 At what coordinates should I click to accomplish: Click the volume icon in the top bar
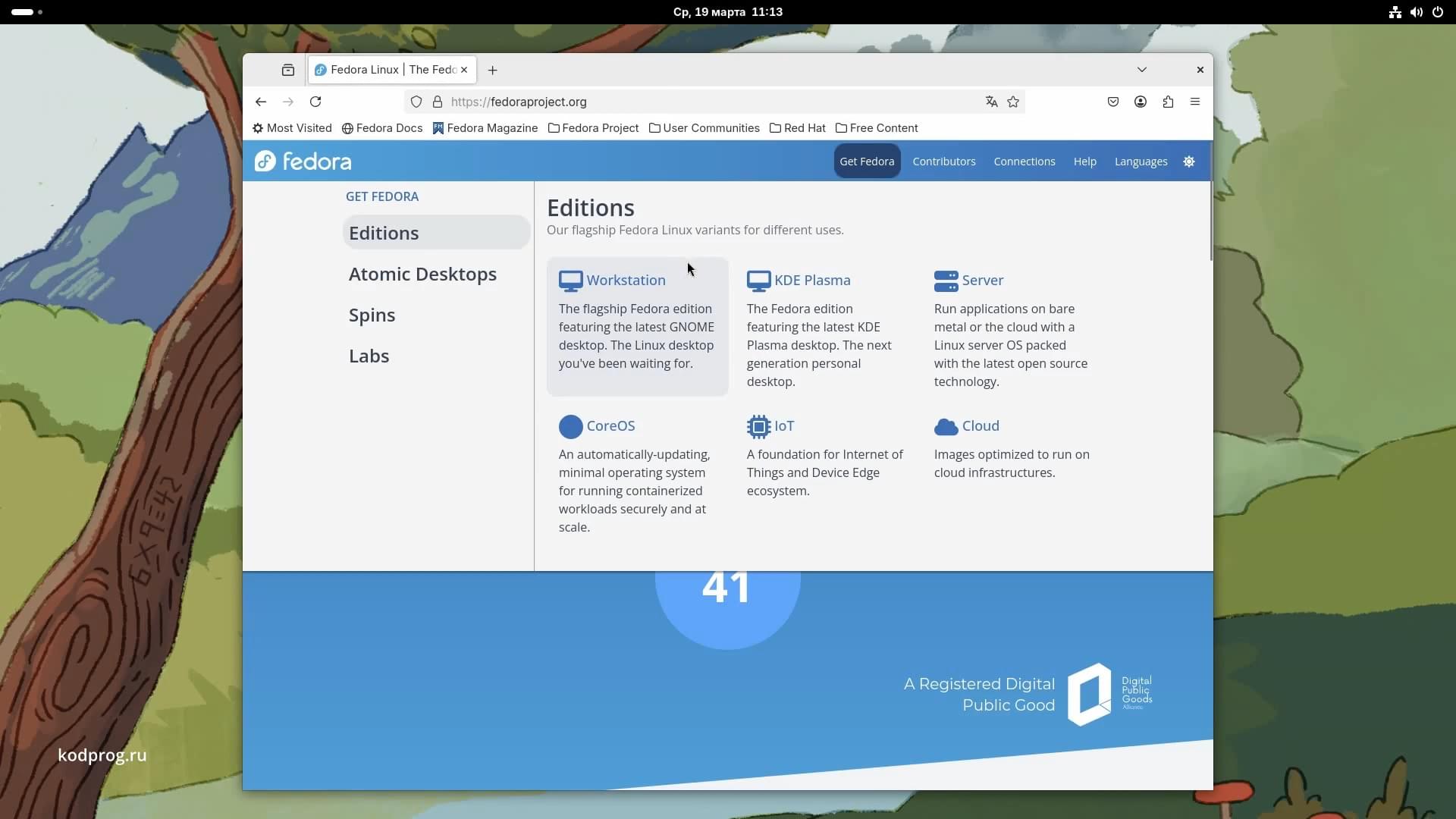tap(1416, 11)
